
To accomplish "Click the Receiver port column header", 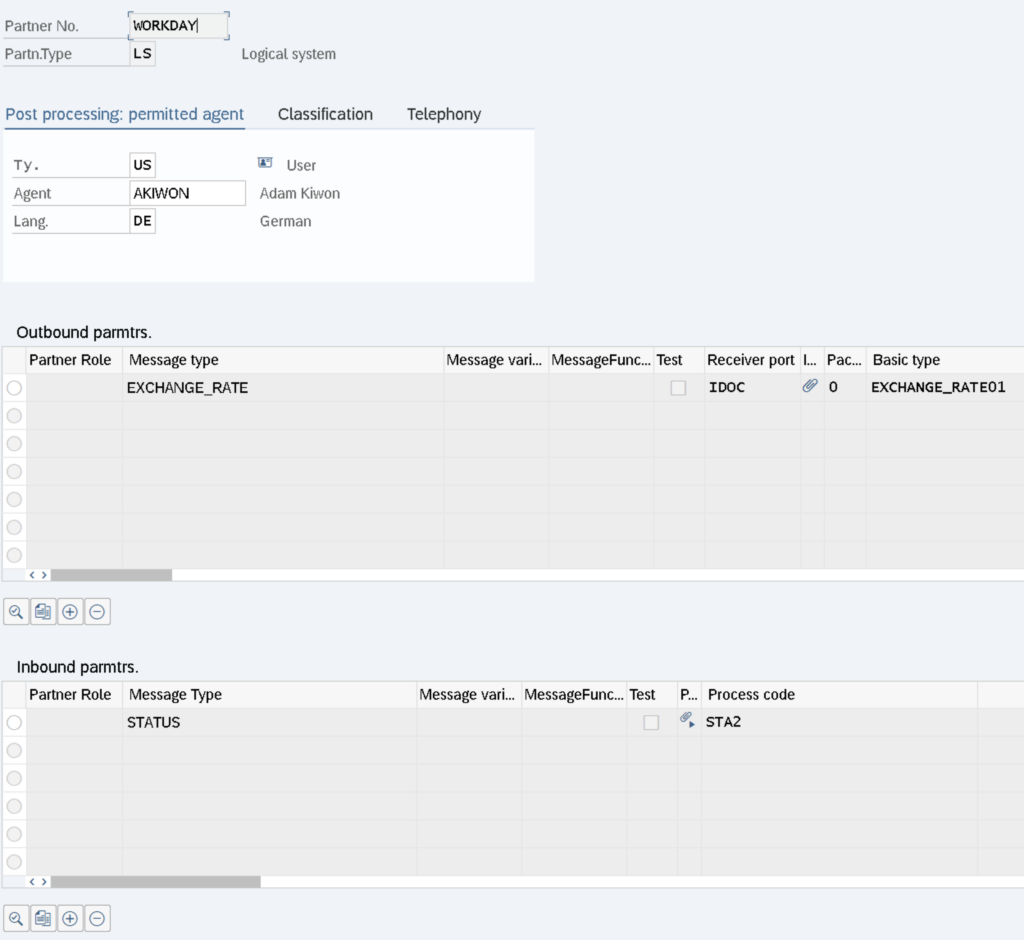I will pyautogui.click(x=752, y=360).
